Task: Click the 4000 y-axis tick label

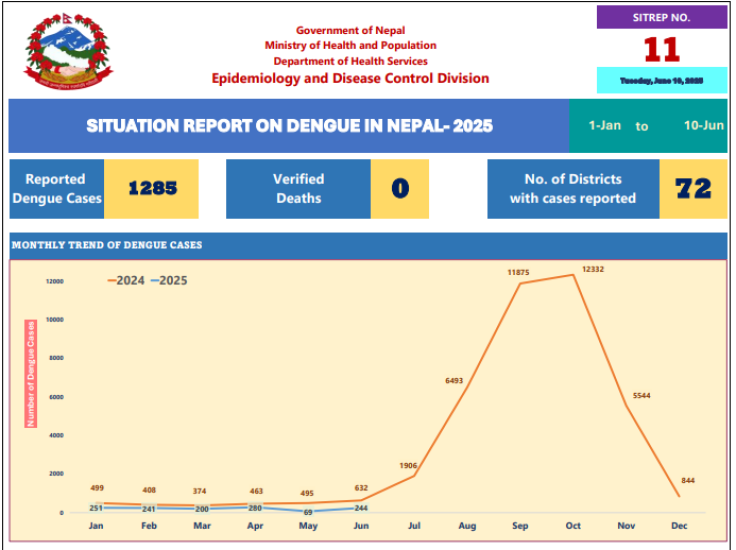Action: (x=56, y=435)
